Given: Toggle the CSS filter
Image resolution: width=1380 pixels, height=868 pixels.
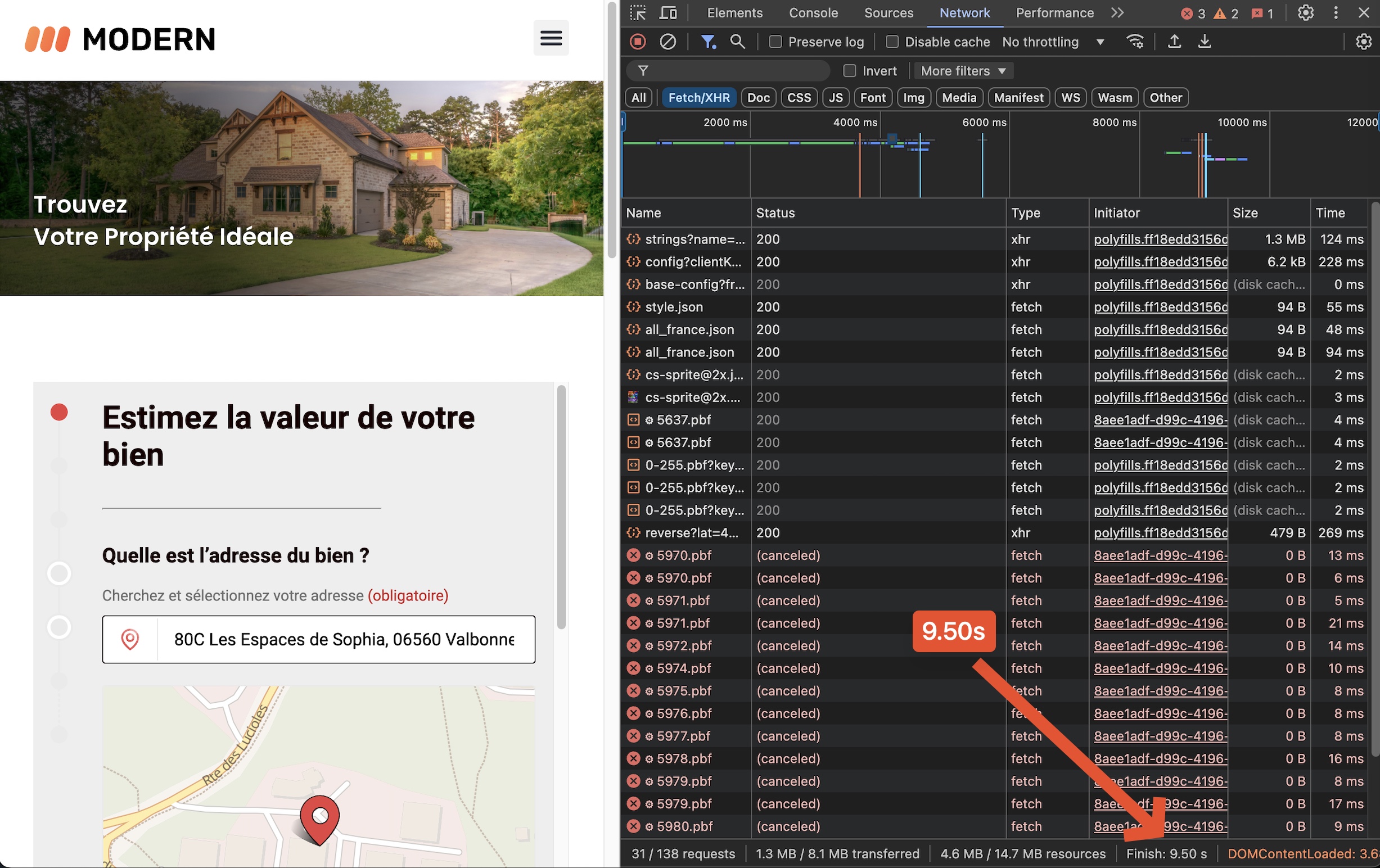Looking at the screenshot, I should coord(799,97).
